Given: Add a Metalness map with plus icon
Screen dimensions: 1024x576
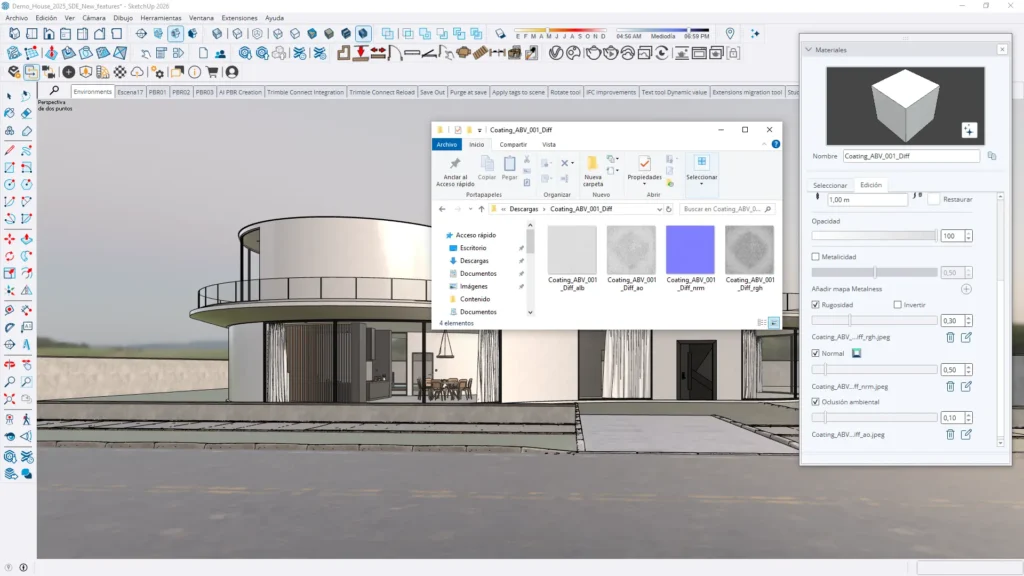Looking at the screenshot, I should (967, 289).
